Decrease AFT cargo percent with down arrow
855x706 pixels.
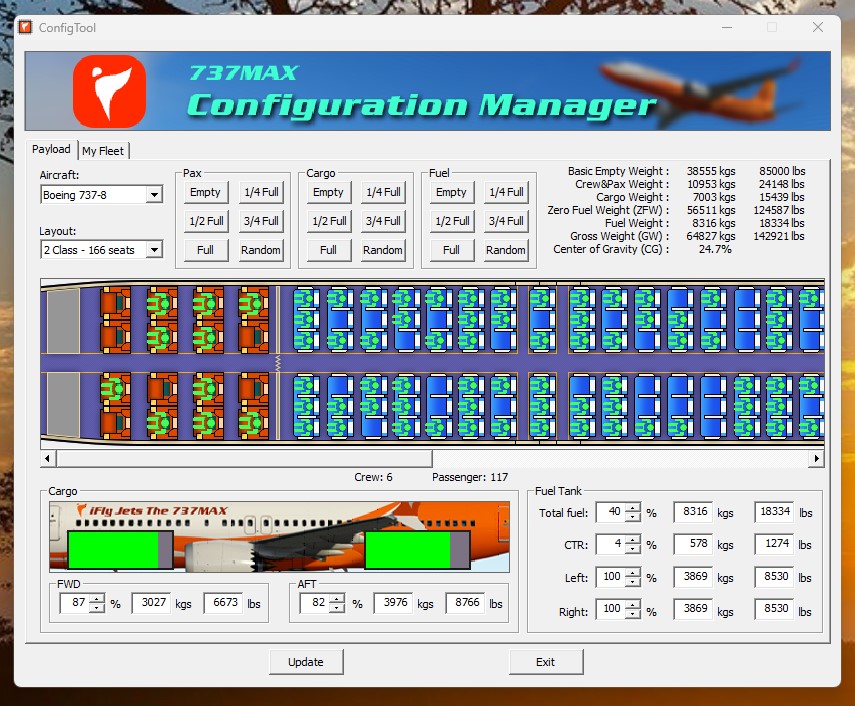click(x=337, y=607)
